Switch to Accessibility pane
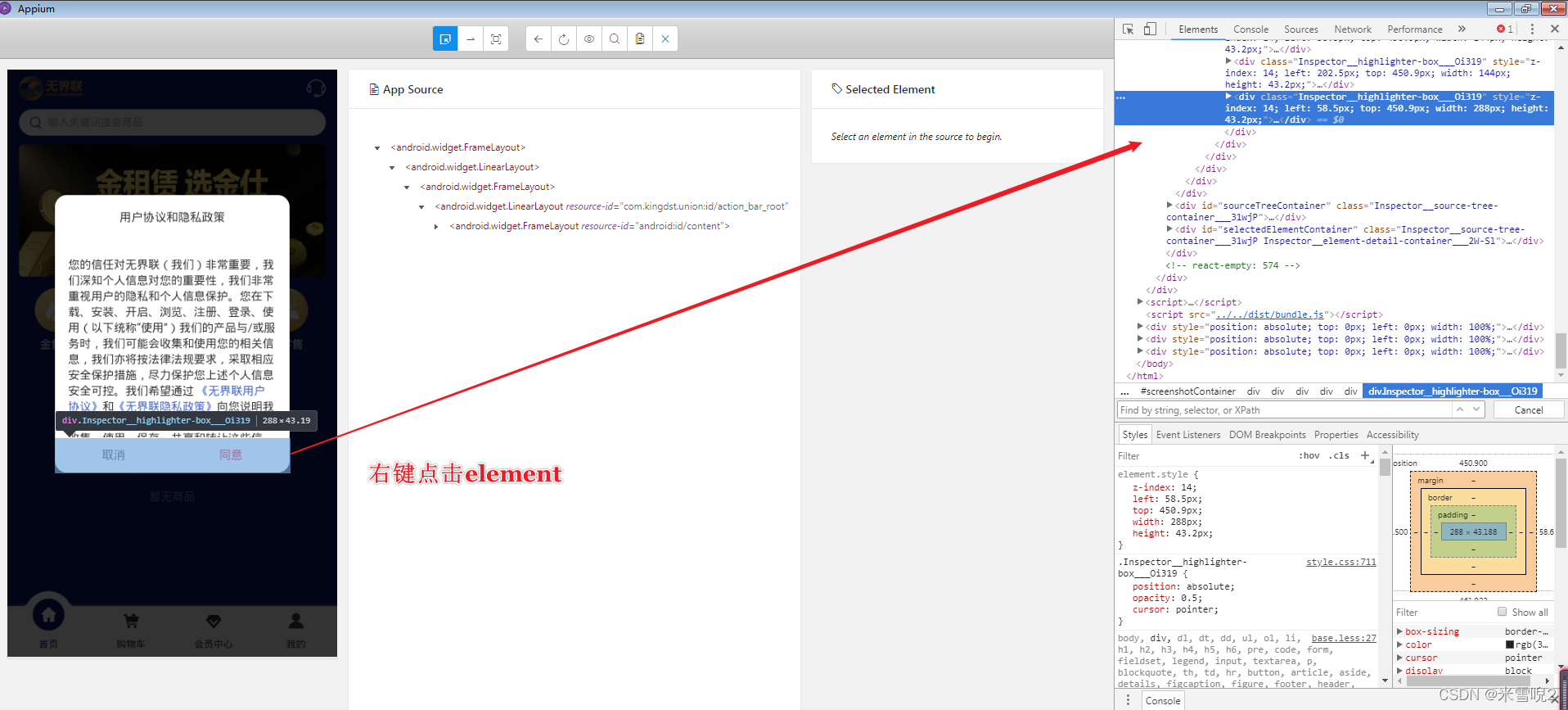Viewport: 1568px width, 710px height. coord(1393,435)
